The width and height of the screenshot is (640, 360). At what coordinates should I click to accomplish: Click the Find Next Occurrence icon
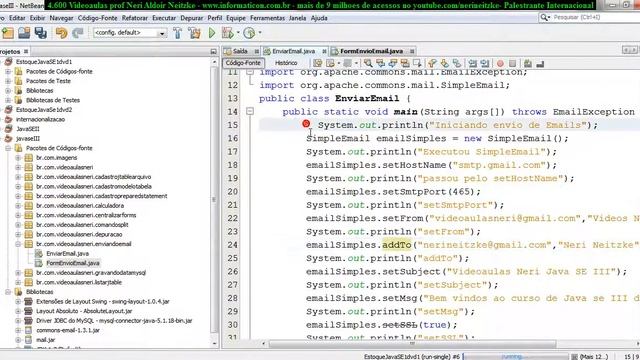point(393,63)
